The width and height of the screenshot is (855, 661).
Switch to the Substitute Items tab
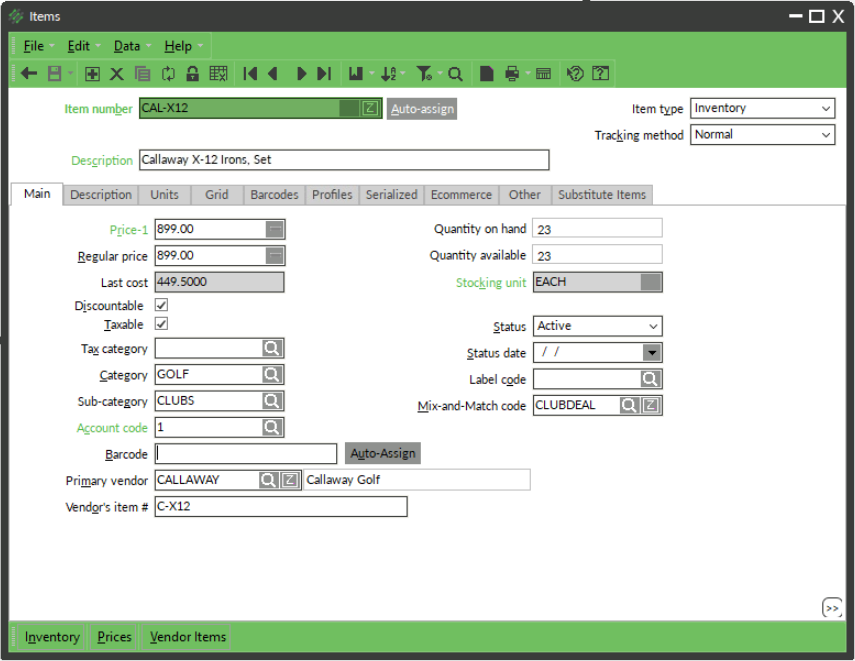[602, 195]
